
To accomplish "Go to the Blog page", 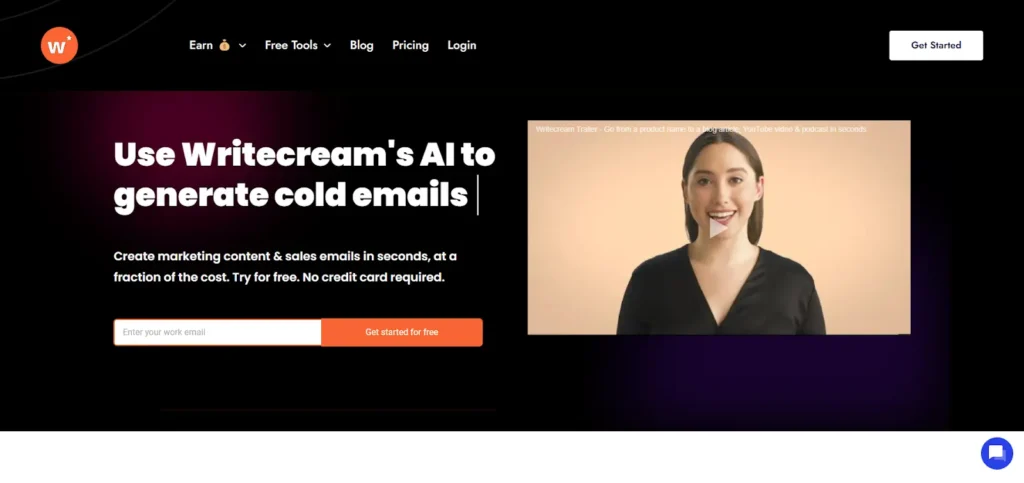I will (361, 45).
